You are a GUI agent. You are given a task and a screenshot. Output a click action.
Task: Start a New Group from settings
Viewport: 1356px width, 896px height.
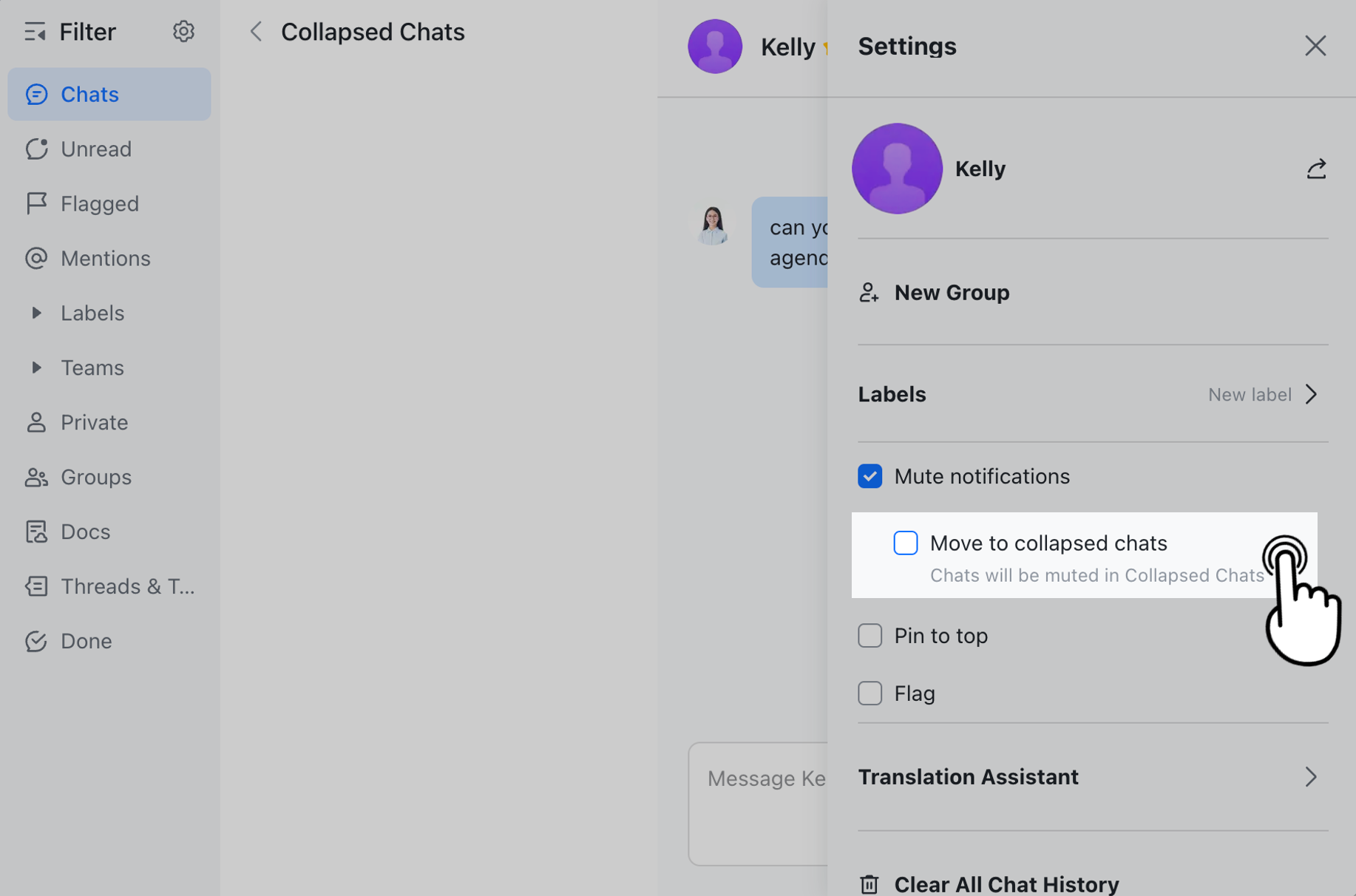pyautogui.click(x=952, y=292)
